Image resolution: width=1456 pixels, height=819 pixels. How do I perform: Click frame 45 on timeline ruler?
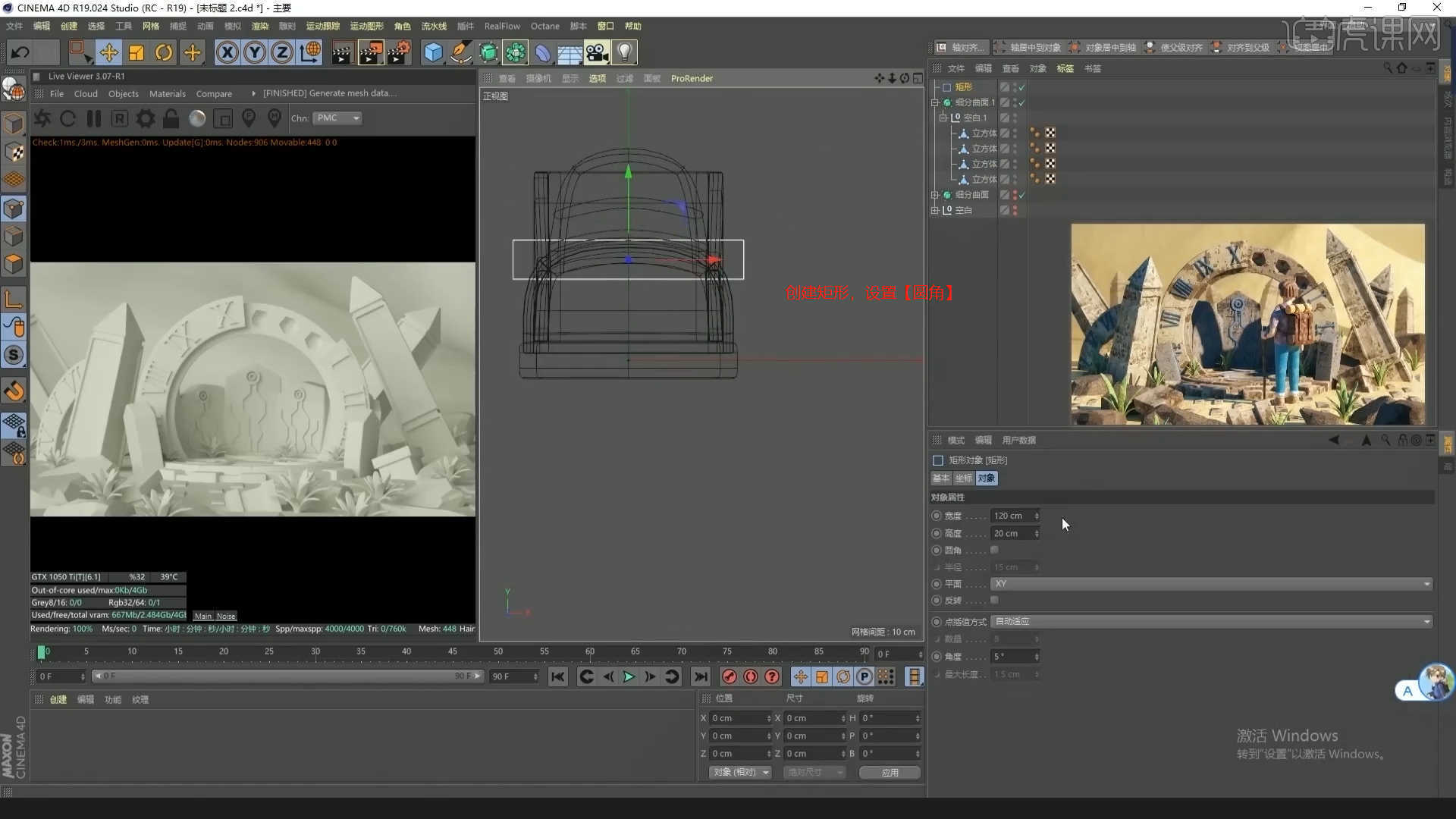[453, 652]
